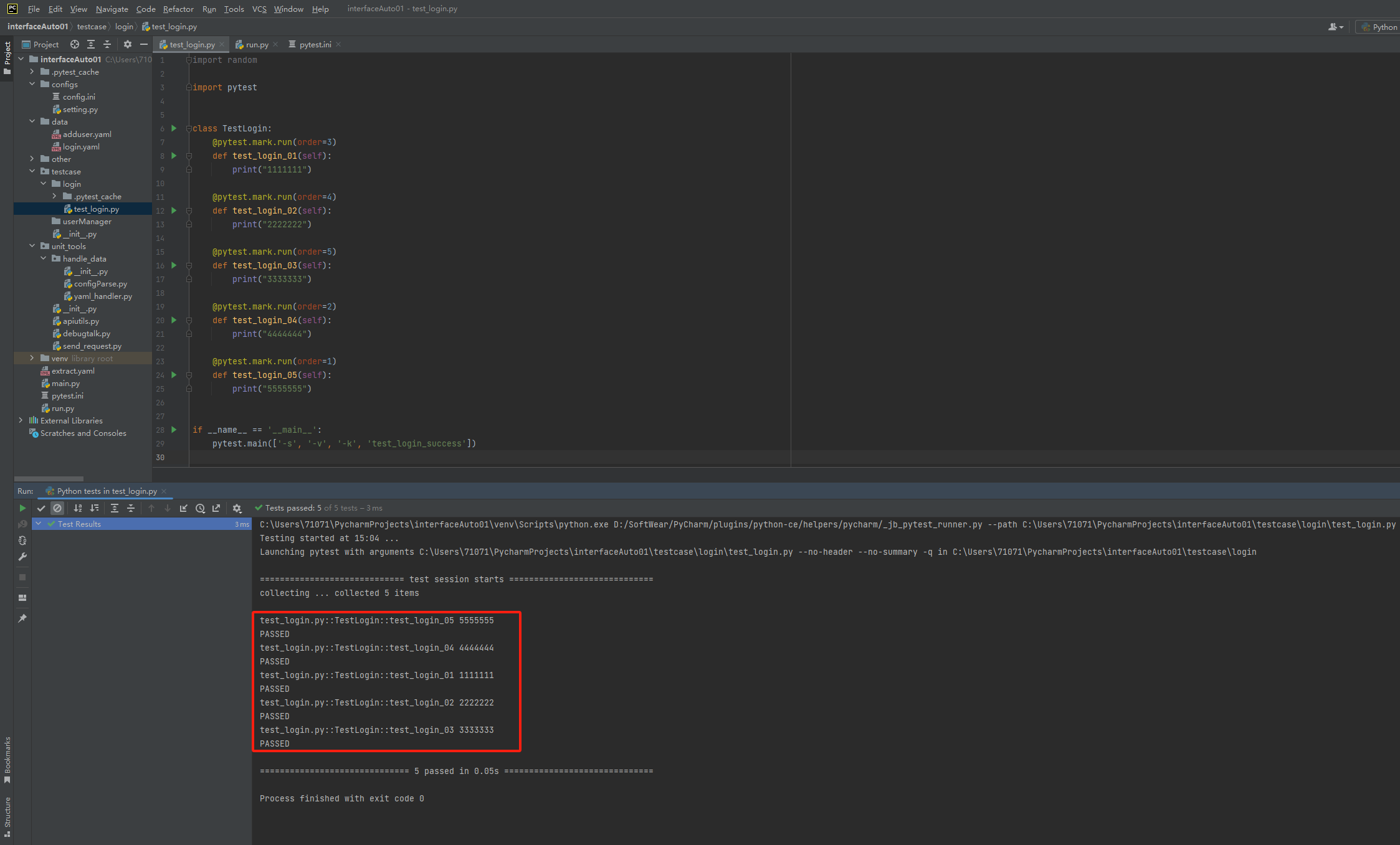The width and height of the screenshot is (1400, 845).
Task: Click login in the breadcrumb path
Action: (123, 26)
